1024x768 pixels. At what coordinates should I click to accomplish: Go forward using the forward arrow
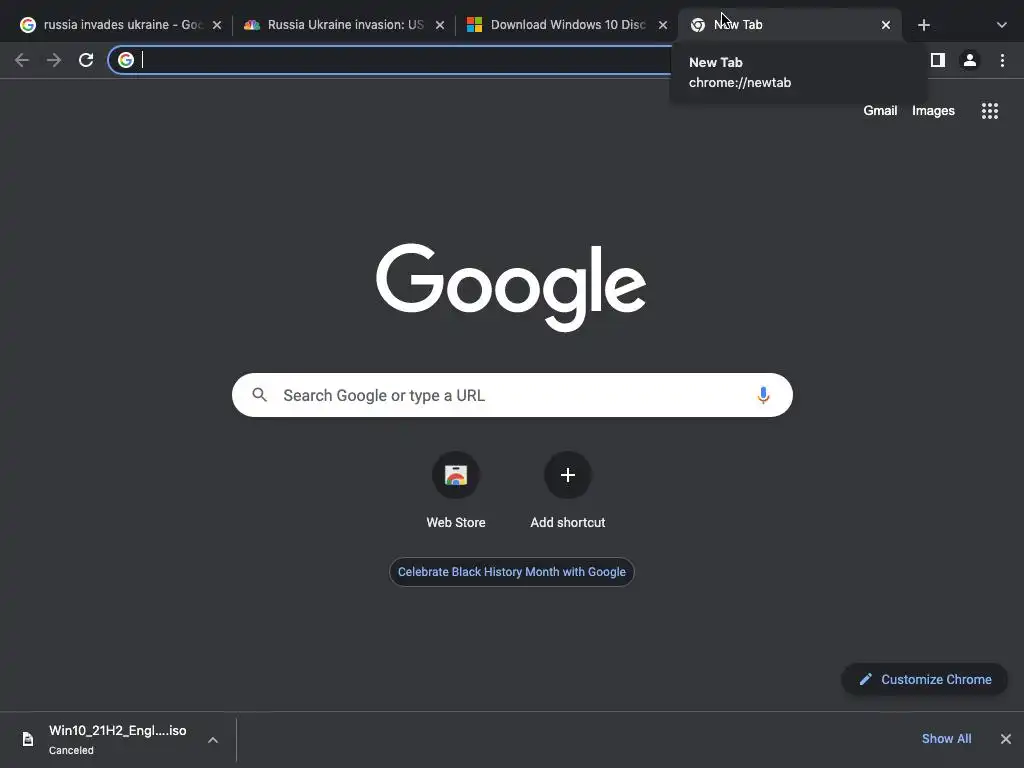[54, 60]
